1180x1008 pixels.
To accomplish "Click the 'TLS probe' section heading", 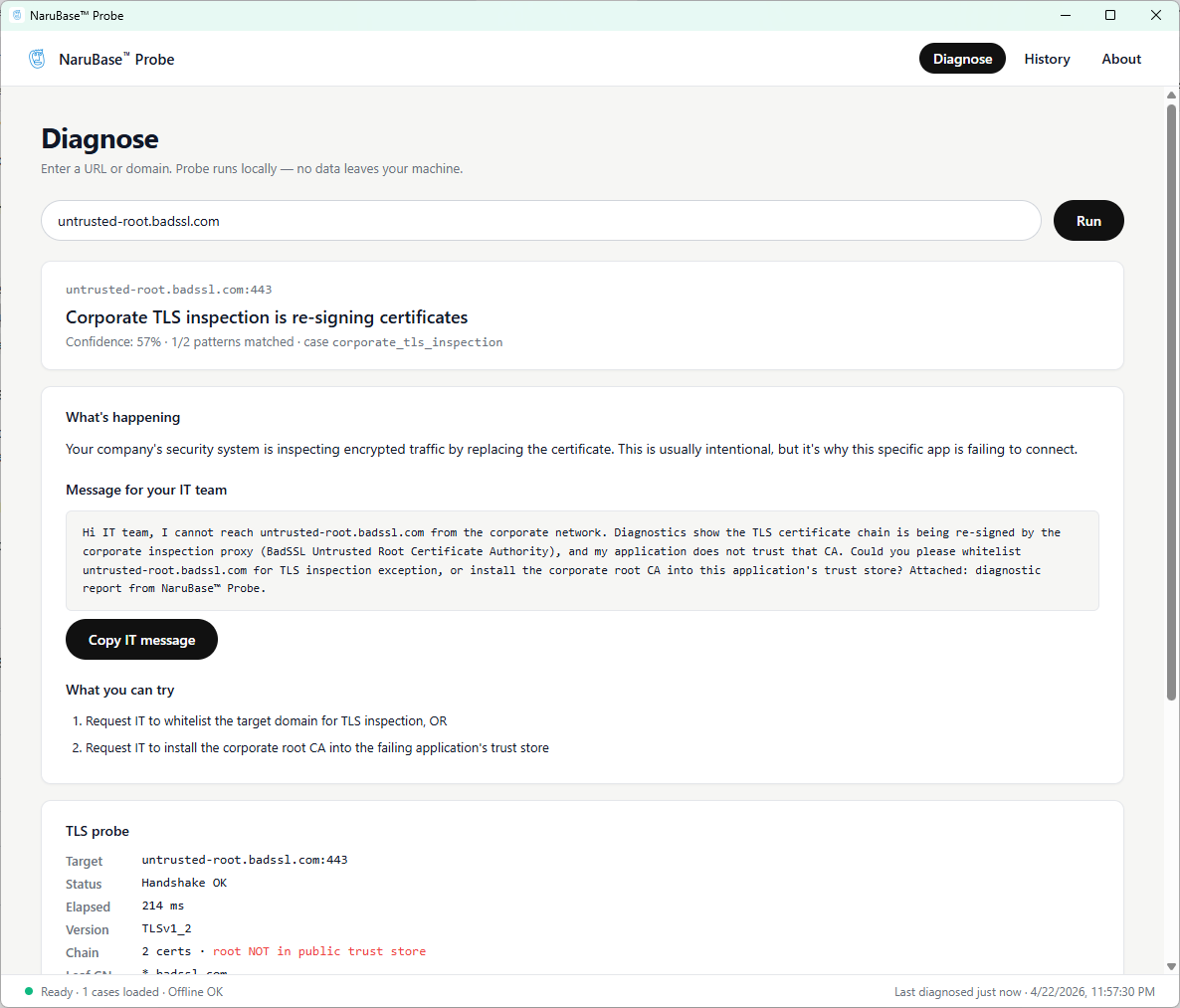I will point(98,831).
